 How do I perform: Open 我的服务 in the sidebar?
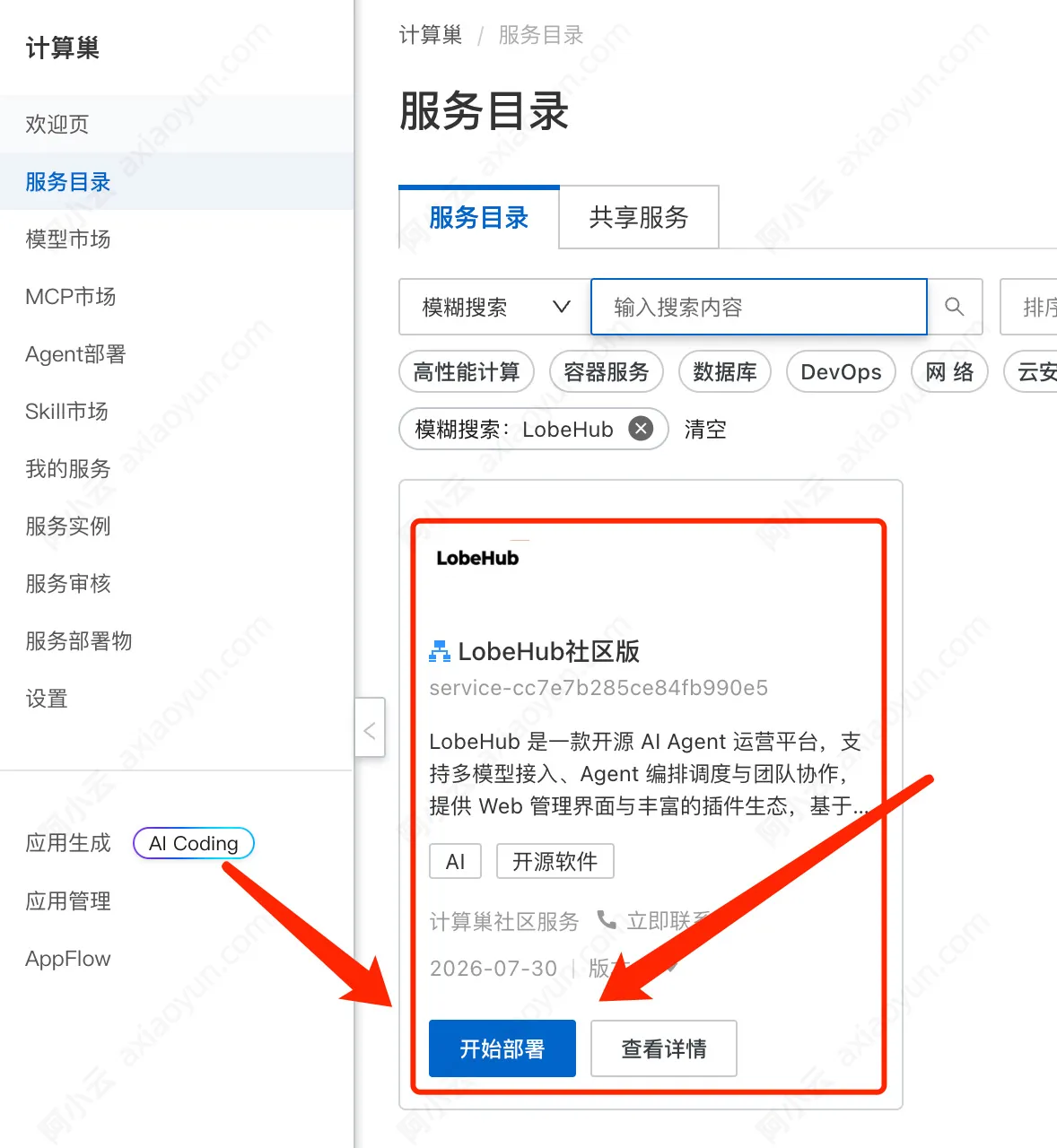click(177, 468)
